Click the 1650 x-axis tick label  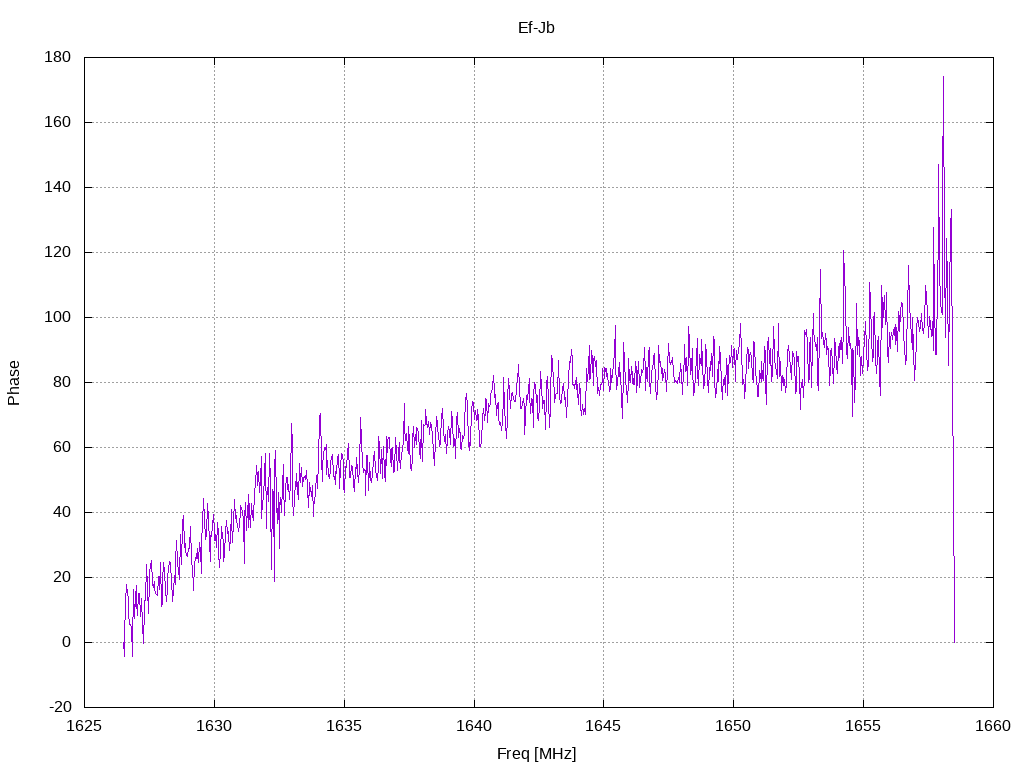733,726
